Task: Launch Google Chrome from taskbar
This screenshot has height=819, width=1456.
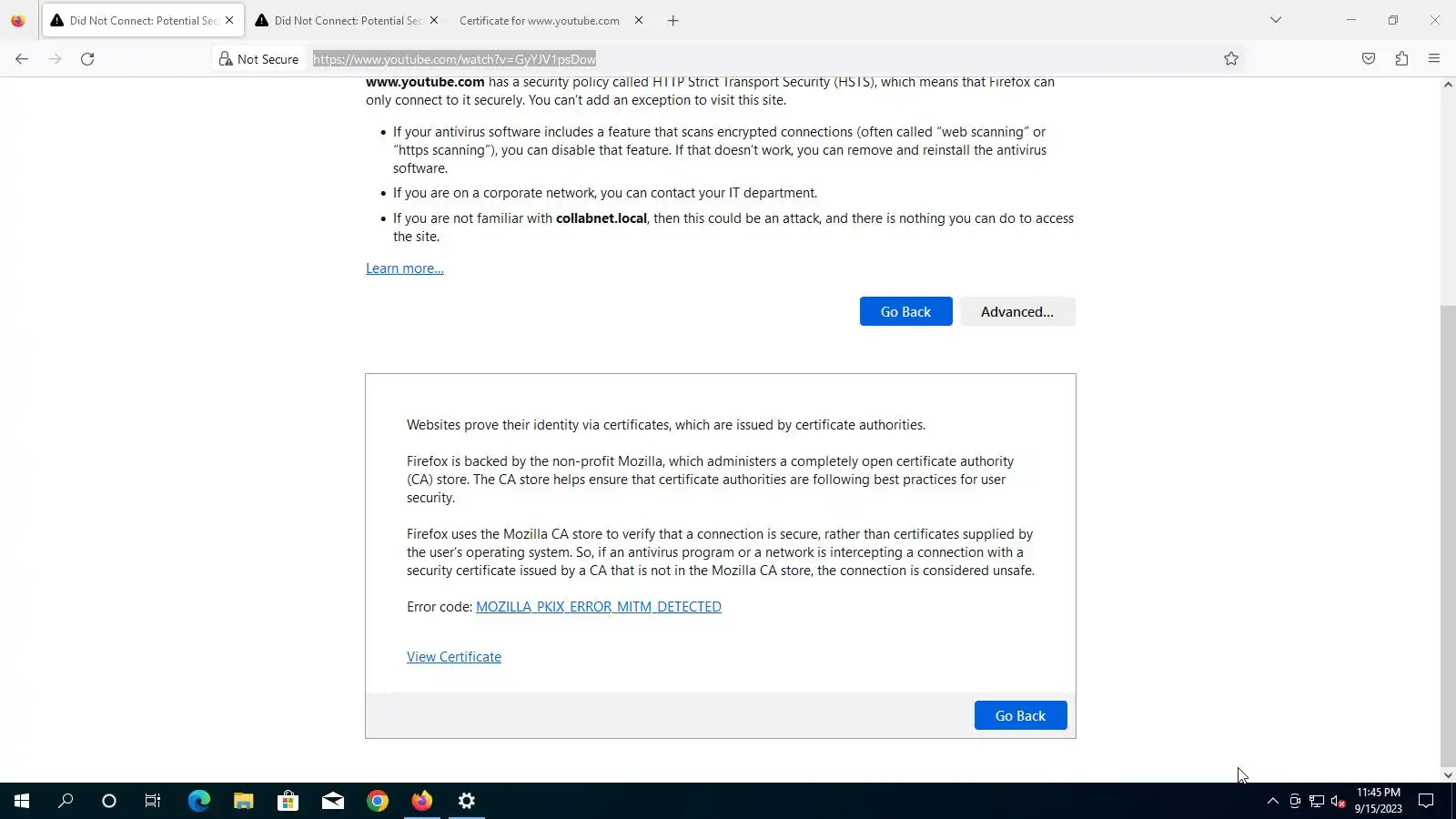Action: (x=377, y=801)
